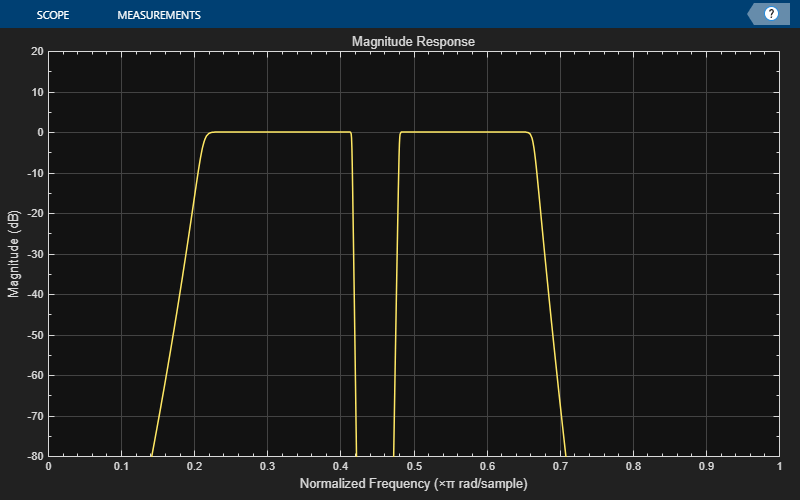Click the Magnitude Response plot title

tap(413, 42)
